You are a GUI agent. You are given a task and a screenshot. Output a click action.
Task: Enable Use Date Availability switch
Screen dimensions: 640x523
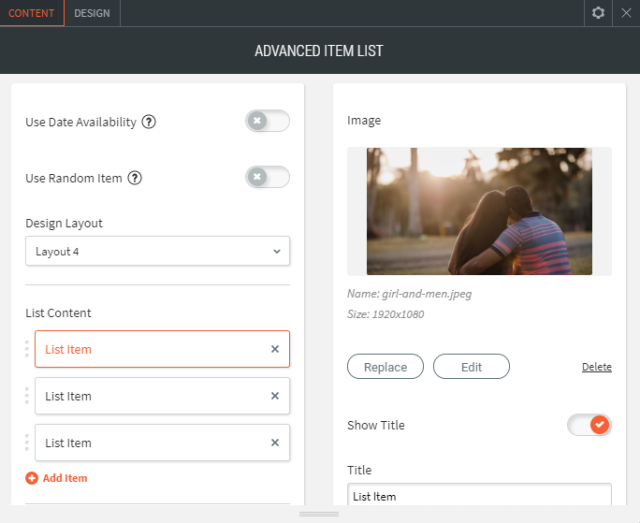pyautogui.click(x=267, y=121)
